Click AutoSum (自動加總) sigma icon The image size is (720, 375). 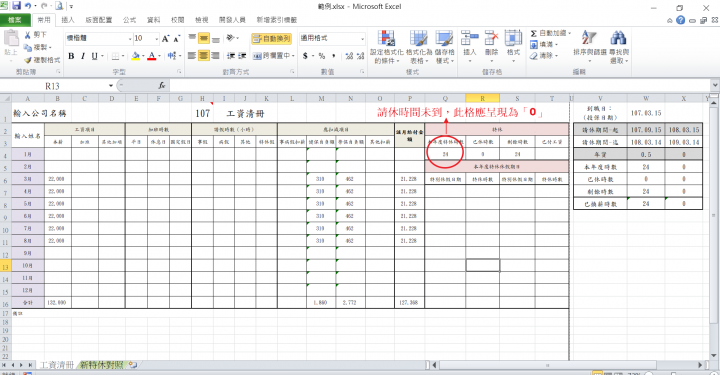534,34
